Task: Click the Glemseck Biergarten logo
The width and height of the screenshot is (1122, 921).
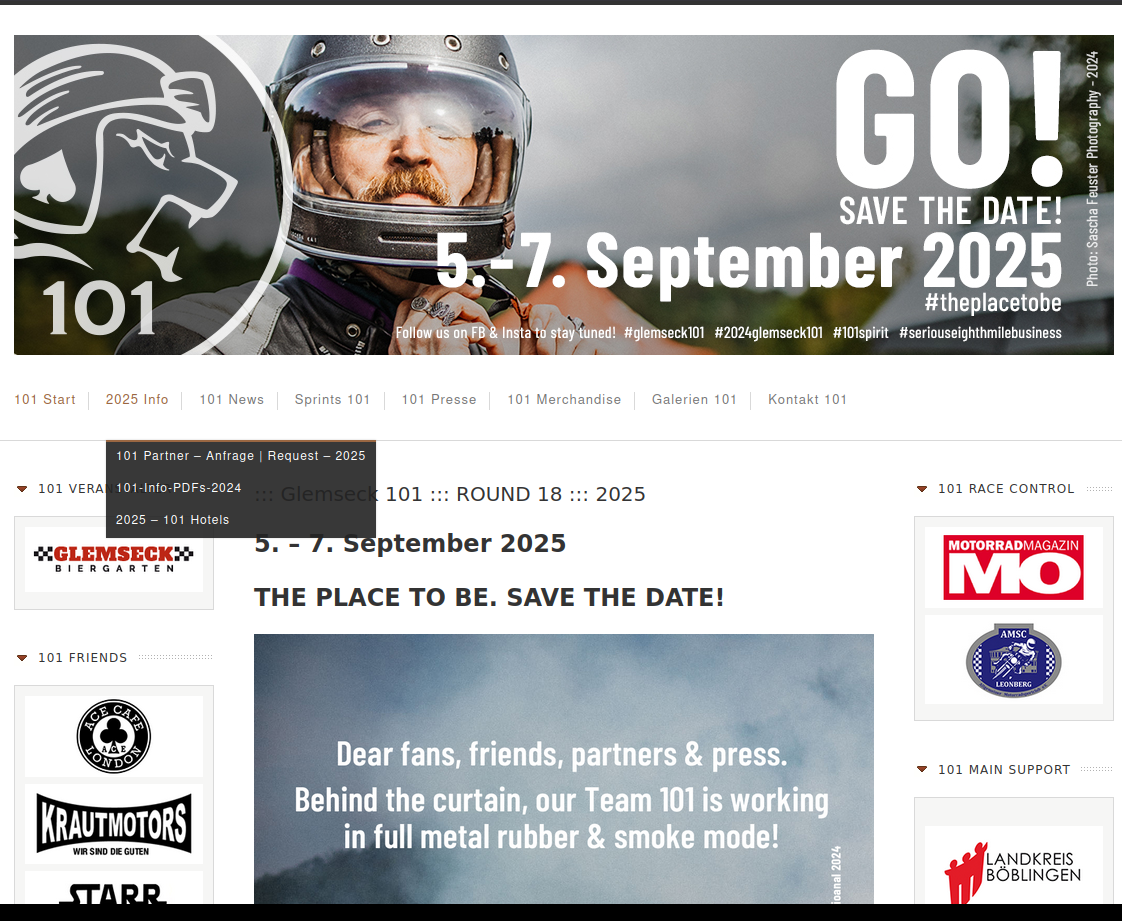Action: tap(114, 559)
